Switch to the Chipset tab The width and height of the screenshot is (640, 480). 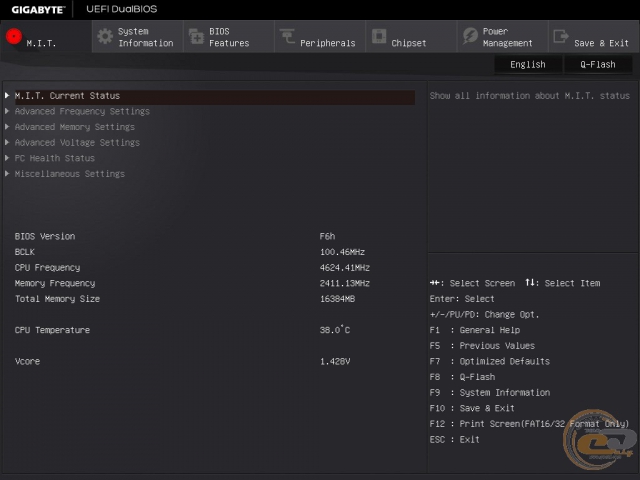[x=409, y=43]
